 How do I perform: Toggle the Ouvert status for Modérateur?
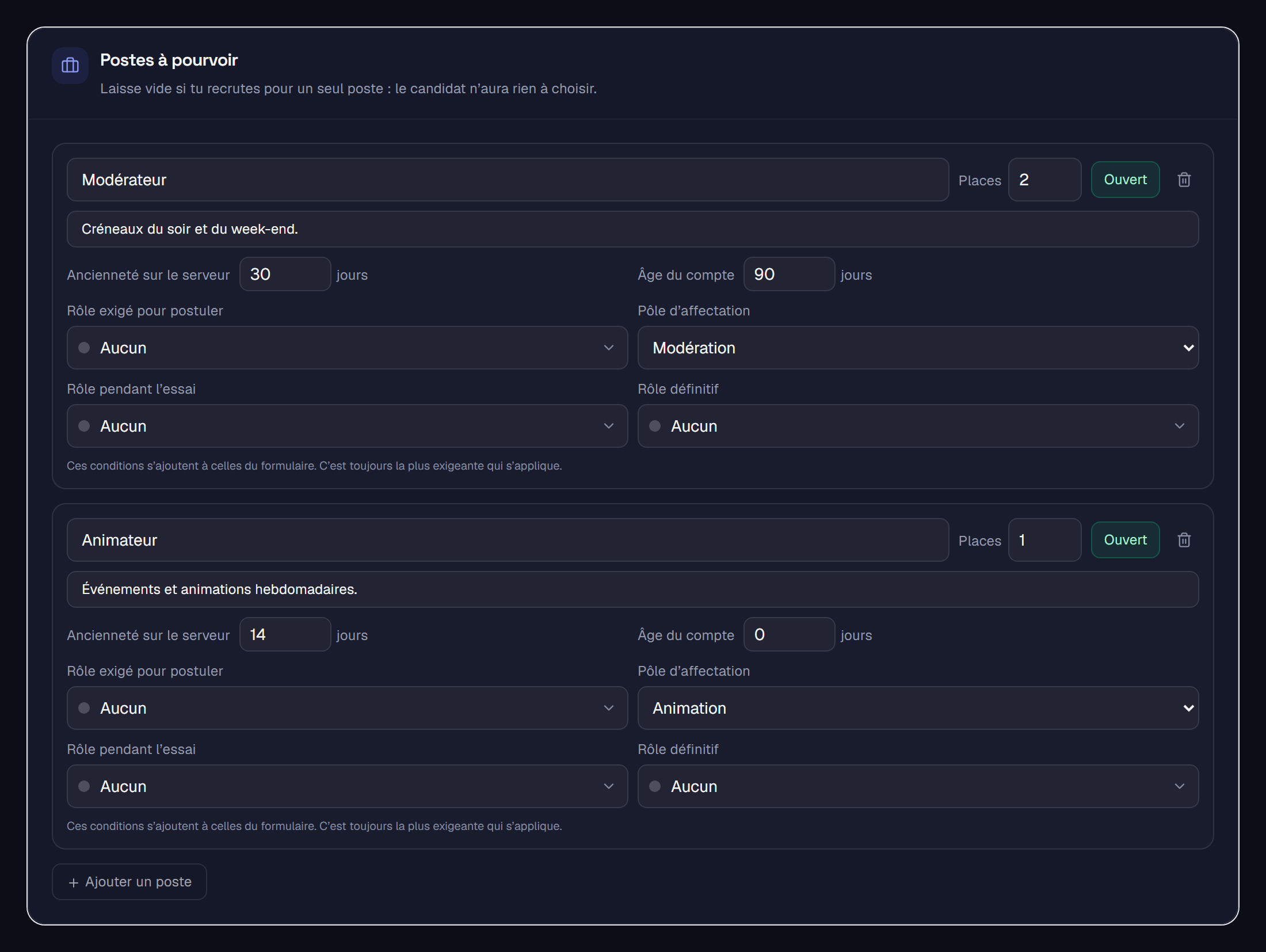(1125, 180)
